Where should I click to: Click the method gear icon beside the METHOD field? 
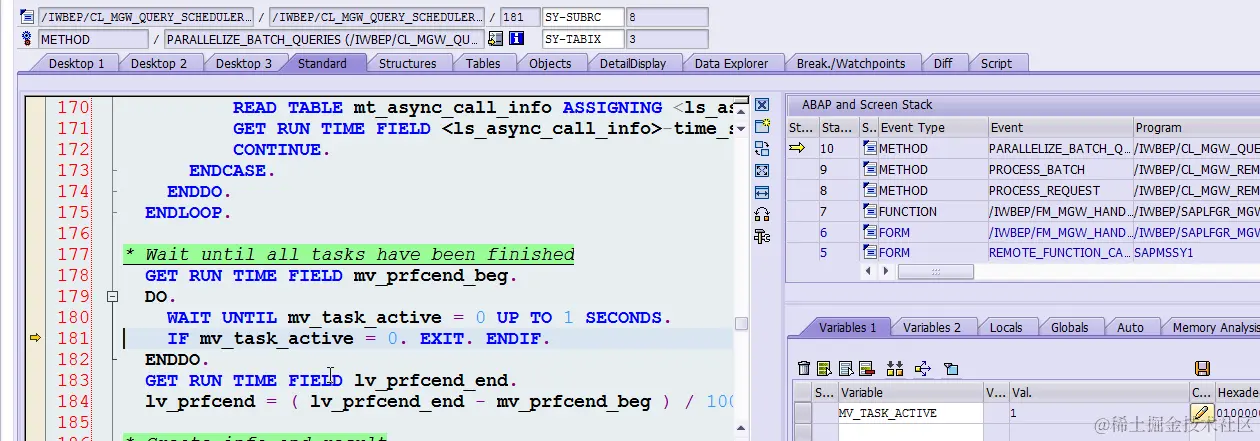click(27, 39)
